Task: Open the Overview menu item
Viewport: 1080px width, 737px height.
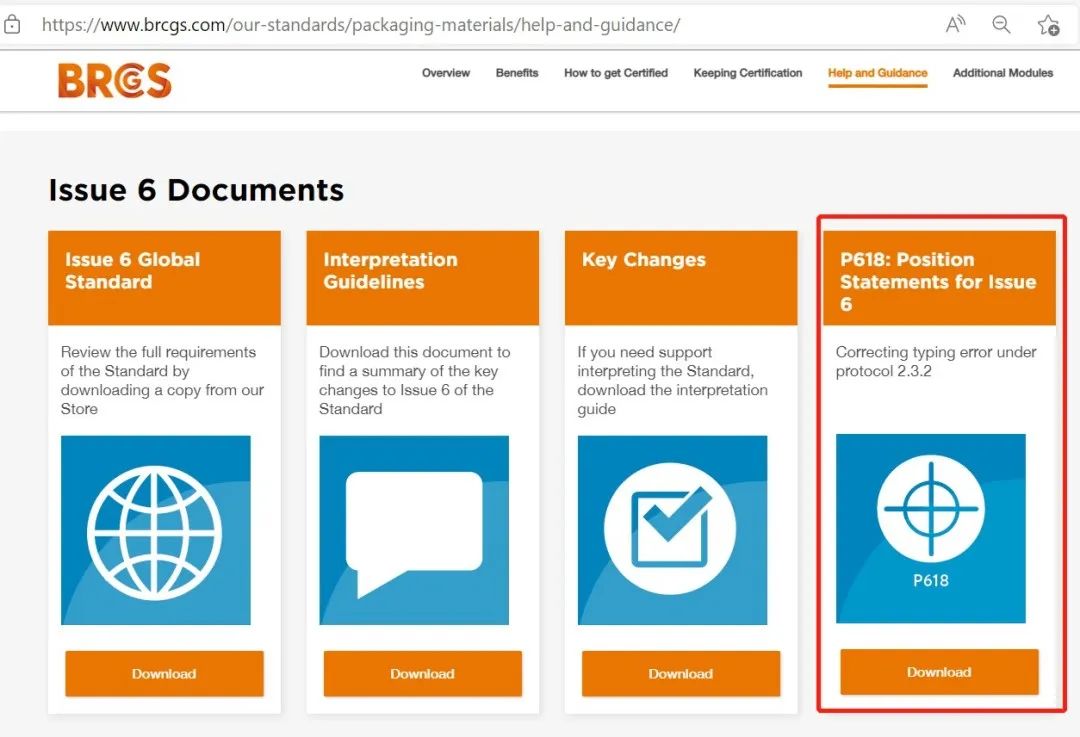Action: click(x=445, y=73)
